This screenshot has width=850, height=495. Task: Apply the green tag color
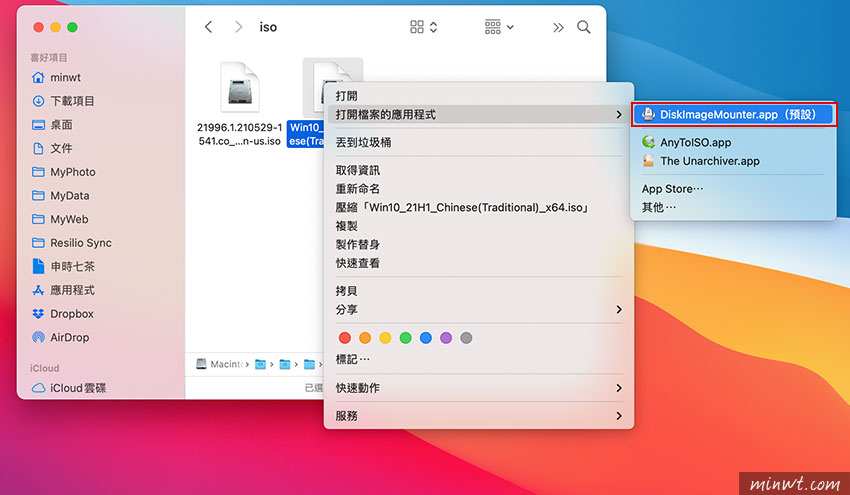click(x=405, y=338)
